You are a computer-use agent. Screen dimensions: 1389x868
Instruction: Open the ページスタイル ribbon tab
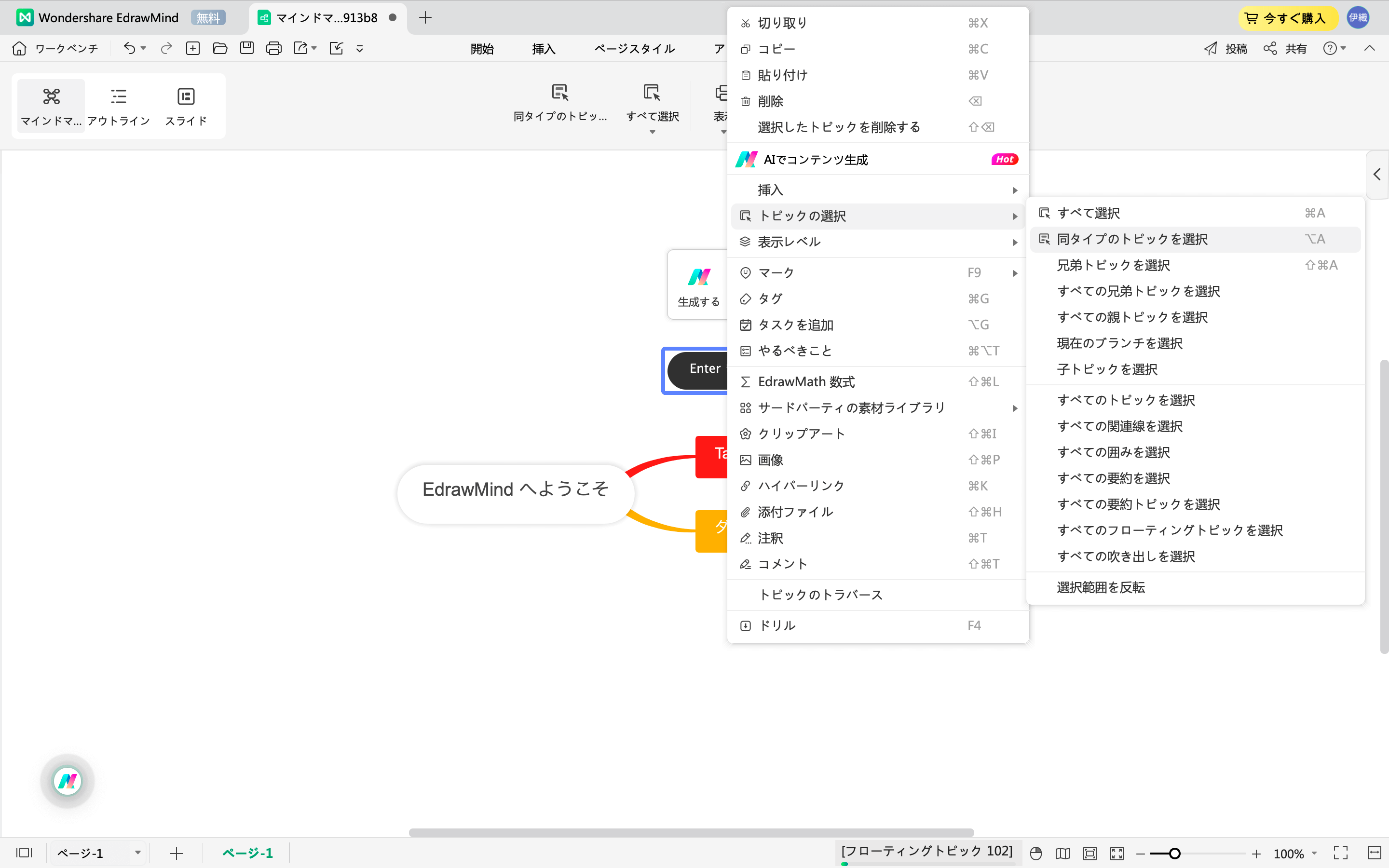pos(634,48)
